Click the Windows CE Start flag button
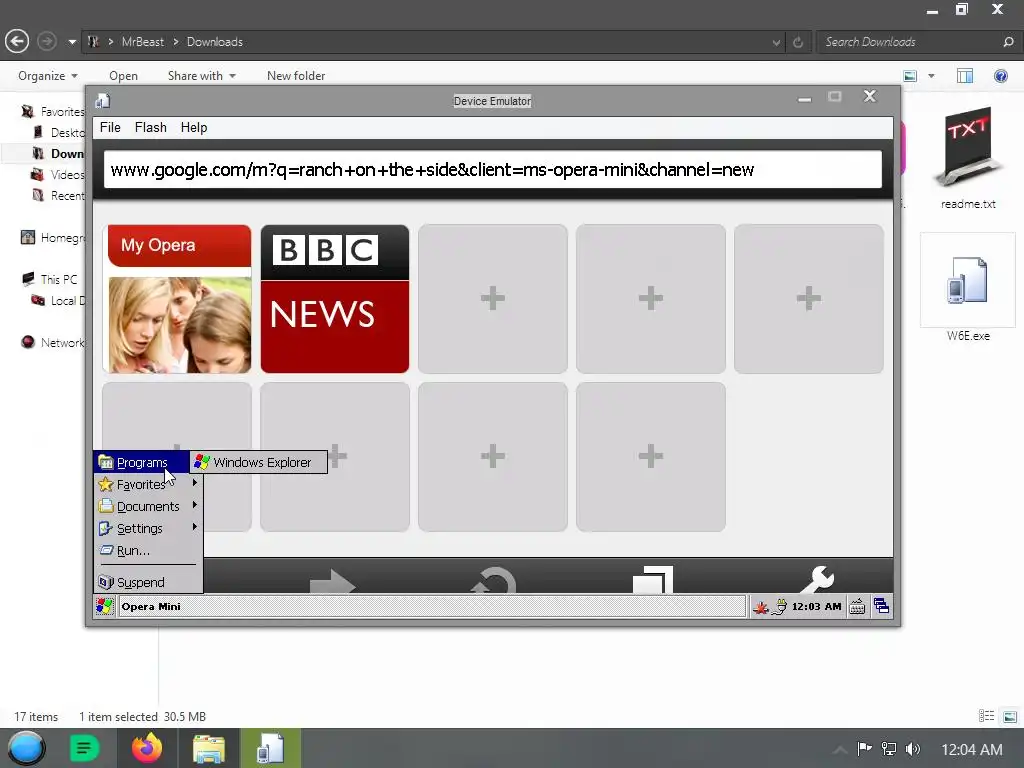This screenshot has height=768, width=1024. tap(104, 606)
